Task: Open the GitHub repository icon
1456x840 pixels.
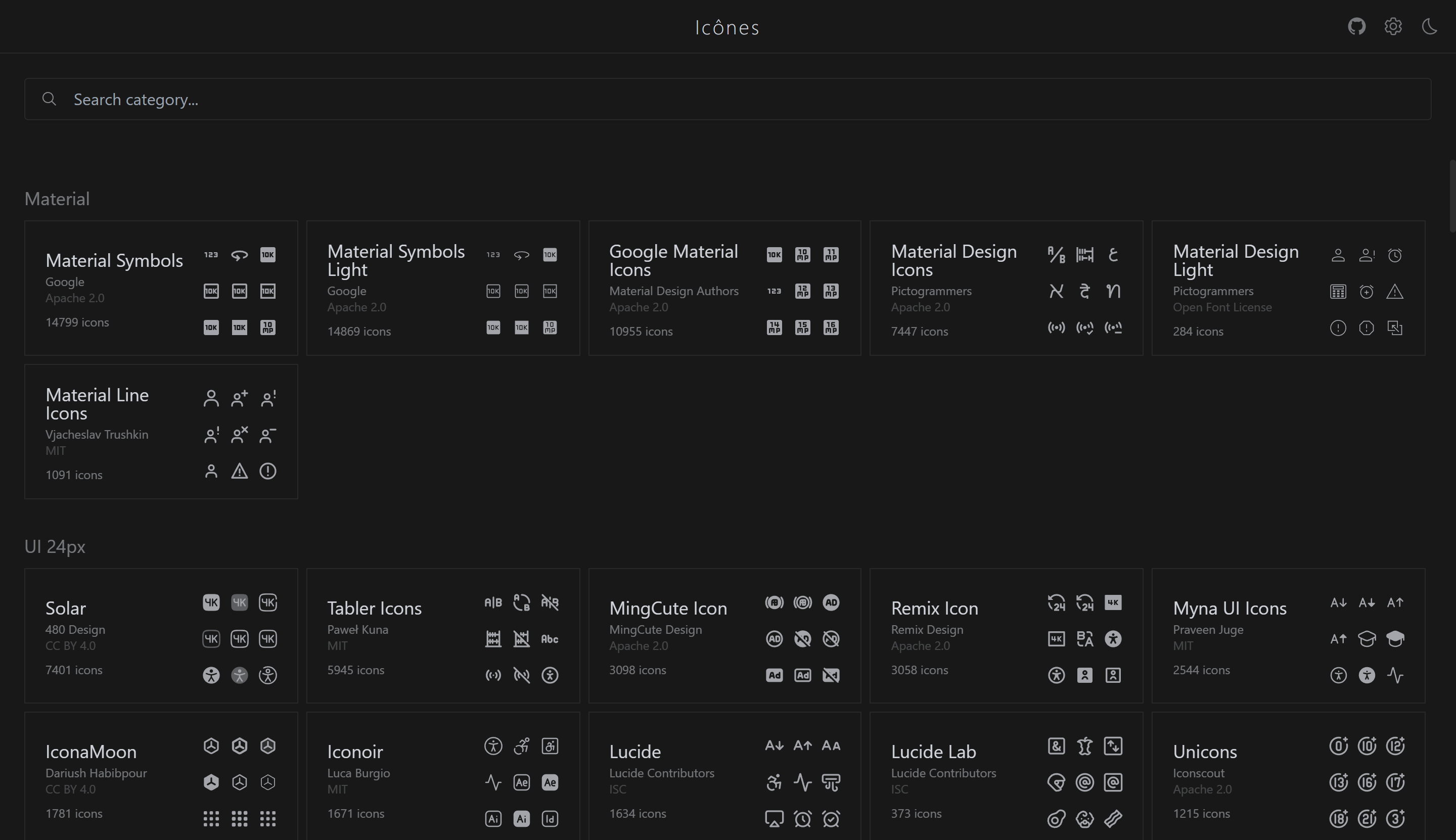Action: pos(1357,26)
